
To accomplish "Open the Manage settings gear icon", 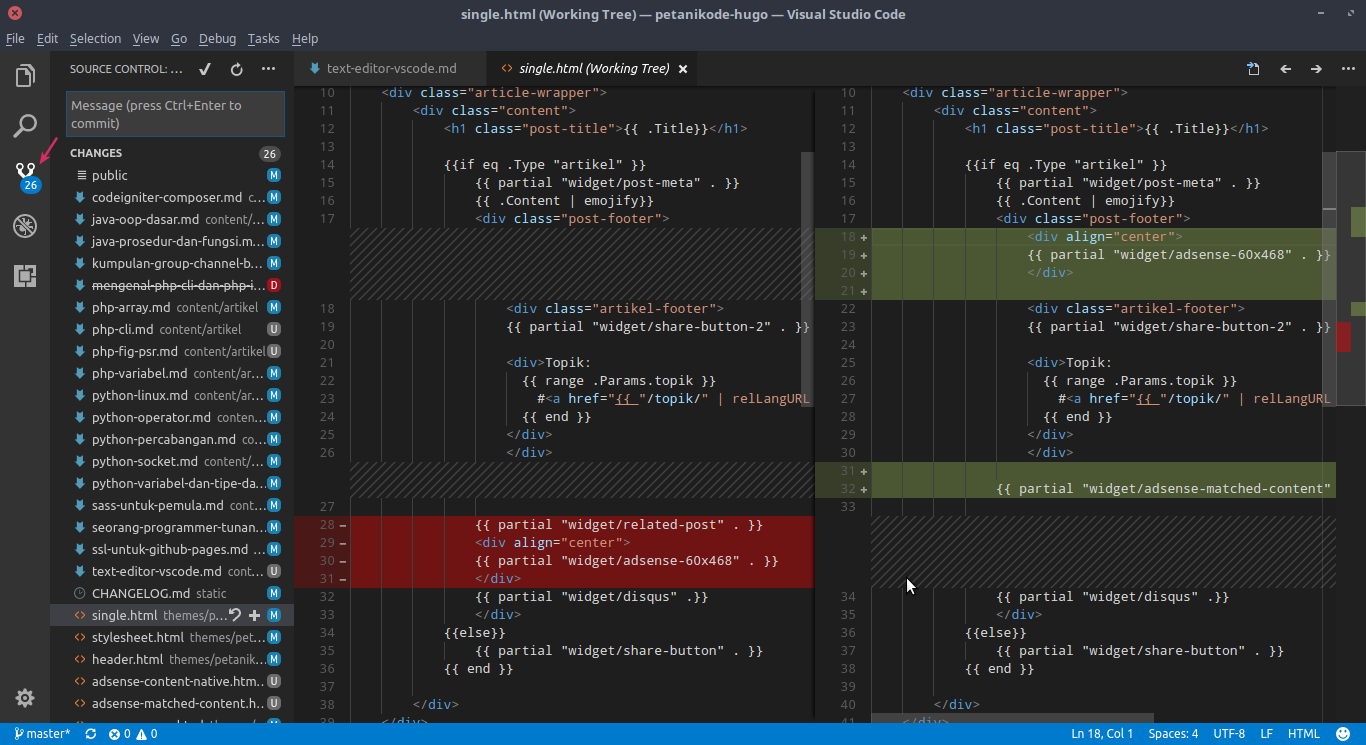I will 24,697.
